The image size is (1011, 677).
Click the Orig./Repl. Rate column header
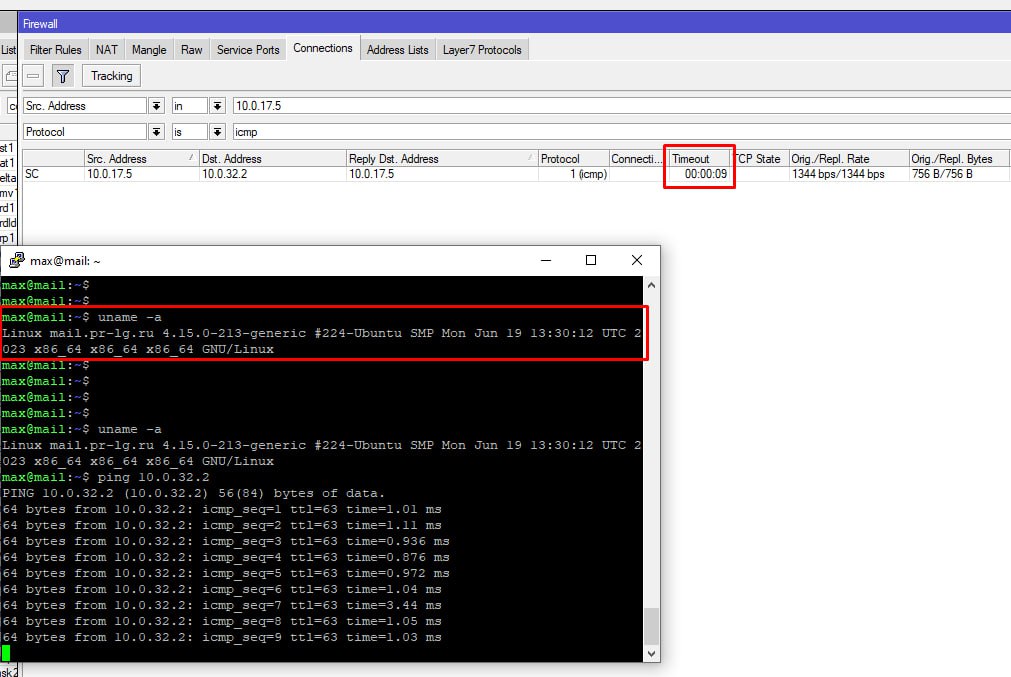(x=849, y=159)
